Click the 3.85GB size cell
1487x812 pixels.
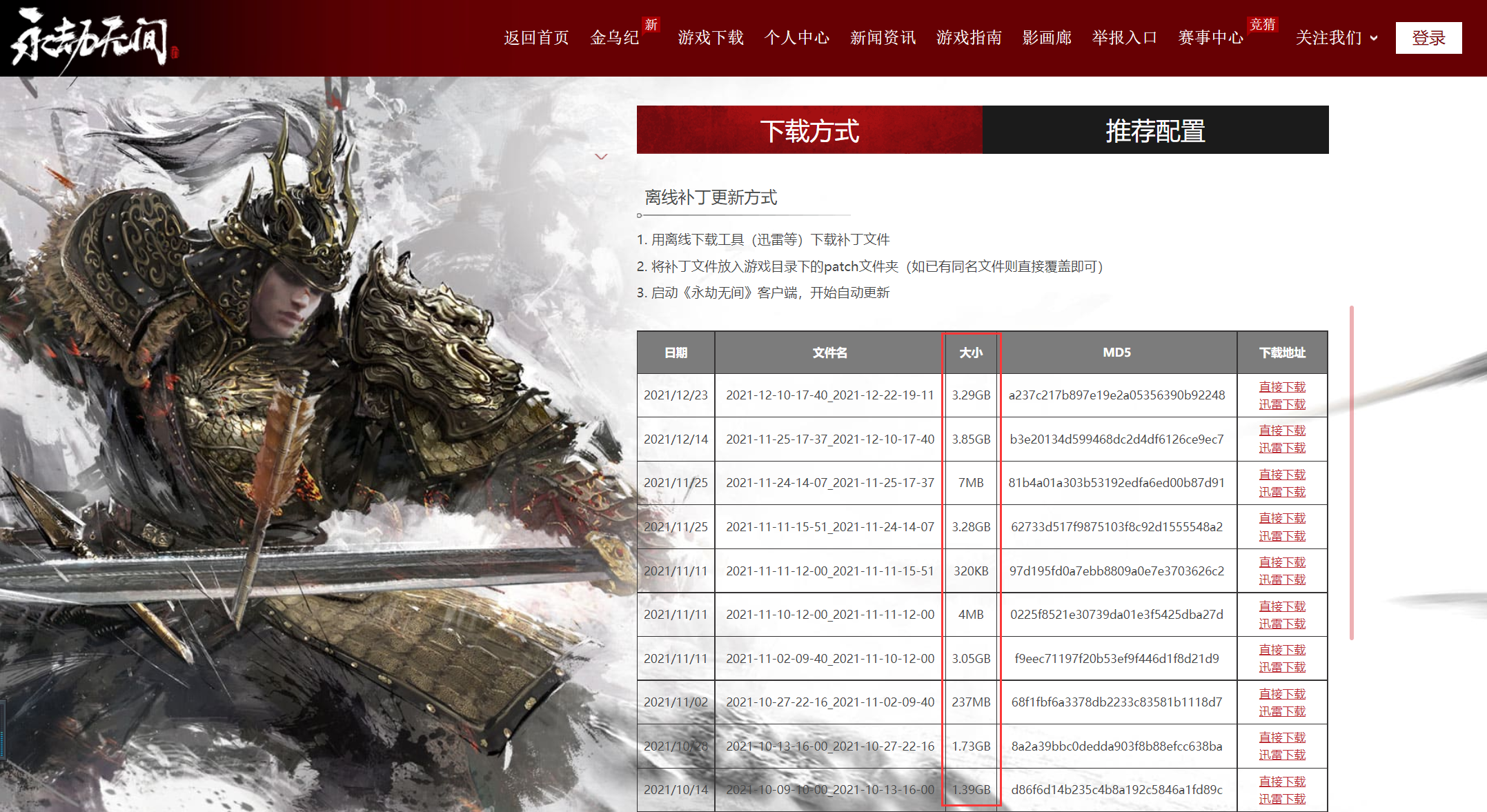[971, 439]
